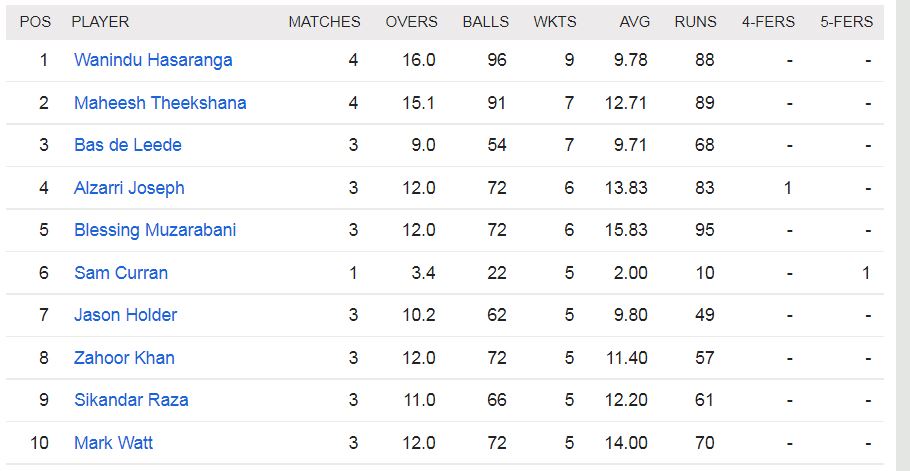Click the MATCHES column header
910x471 pixels.
(323, 22)
